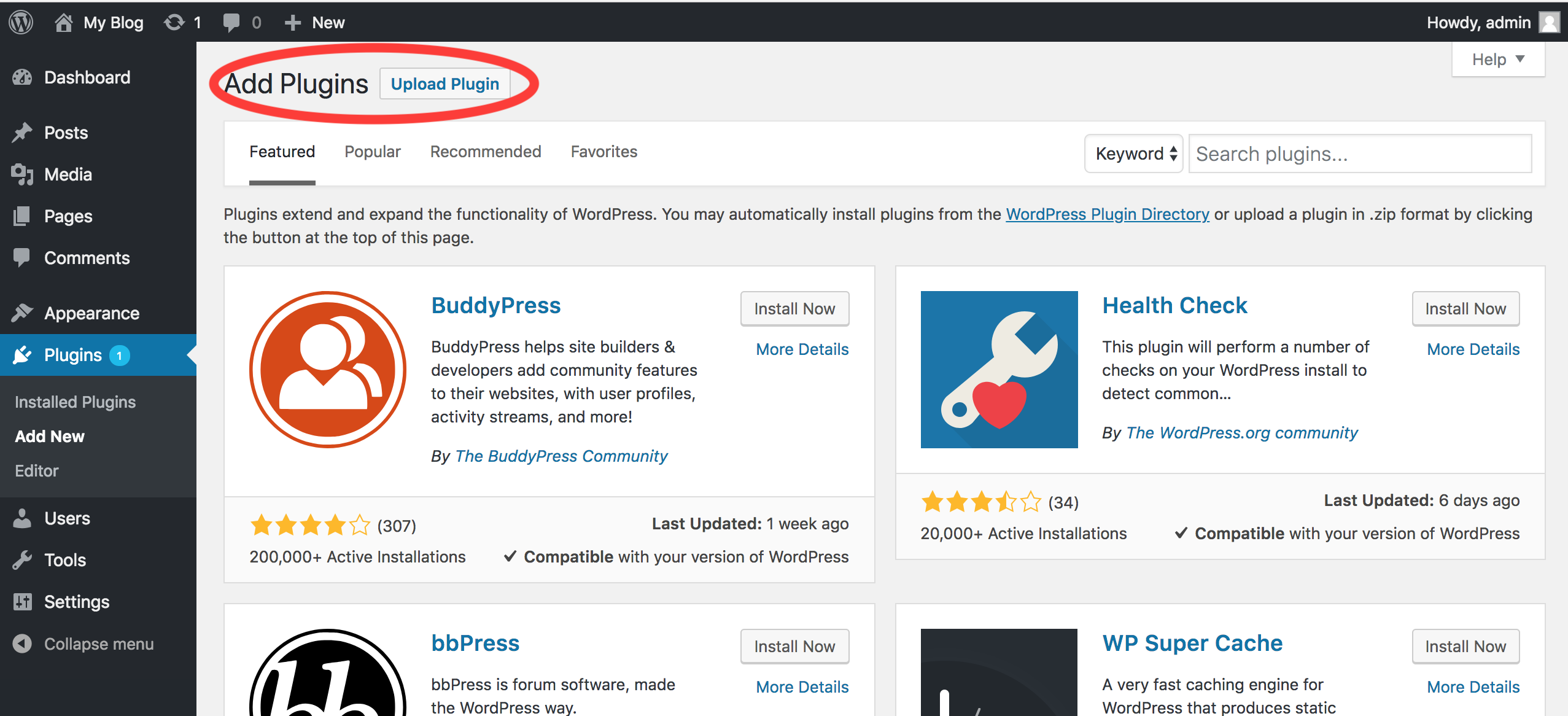Open Appearance menu label

pos(92,313)
